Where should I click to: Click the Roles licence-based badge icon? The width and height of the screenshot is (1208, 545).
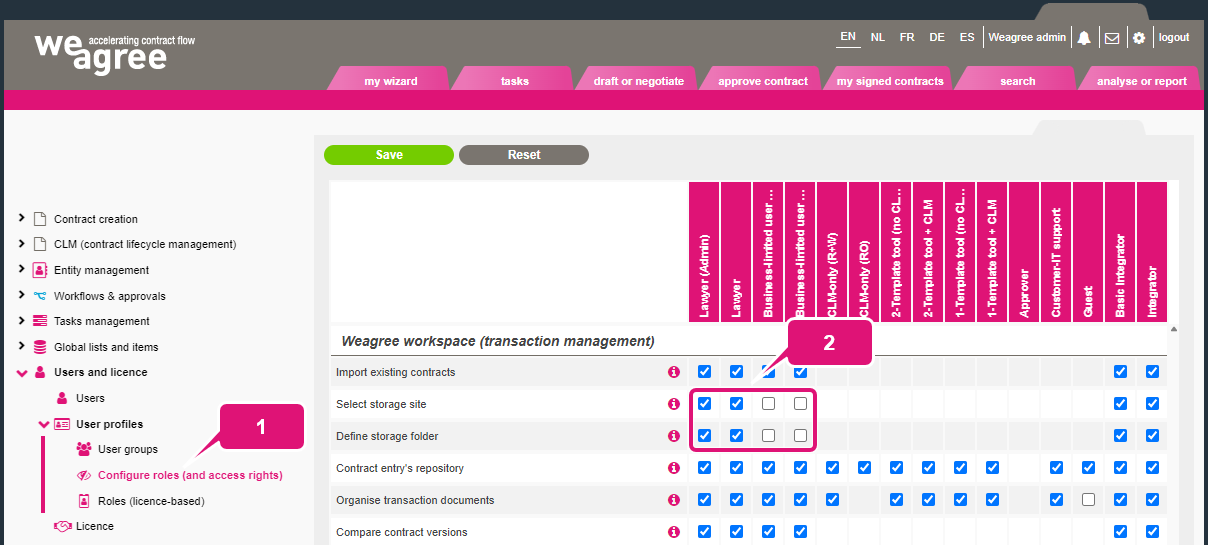[84, 501]
